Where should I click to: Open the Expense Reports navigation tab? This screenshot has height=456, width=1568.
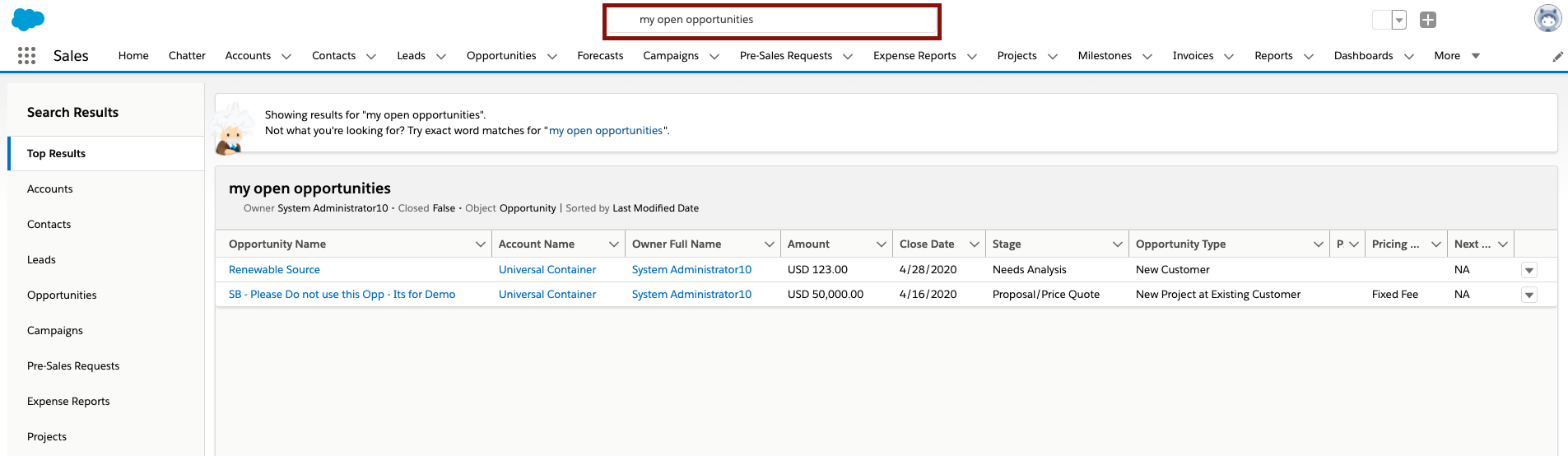[x=914, y=56]
